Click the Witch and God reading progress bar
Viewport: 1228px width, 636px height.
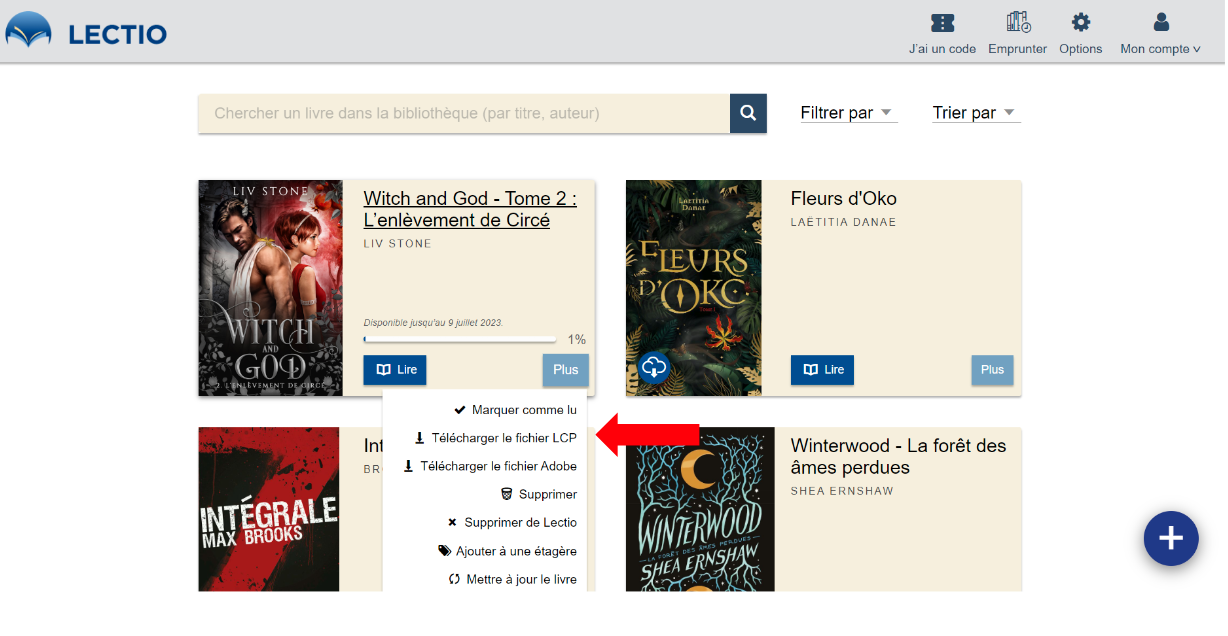(x=459, y=340)
